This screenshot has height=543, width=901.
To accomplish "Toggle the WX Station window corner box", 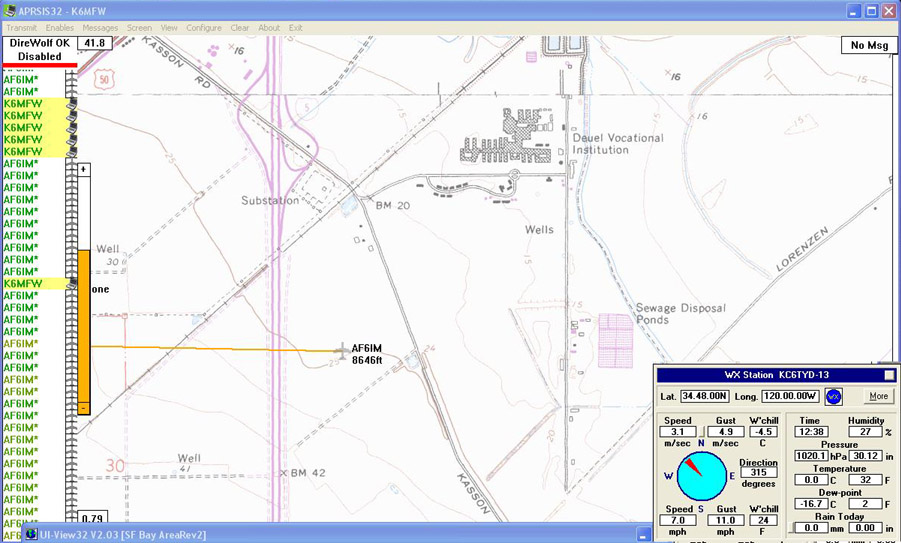I will pyautogui.click(x=889, y=375).
